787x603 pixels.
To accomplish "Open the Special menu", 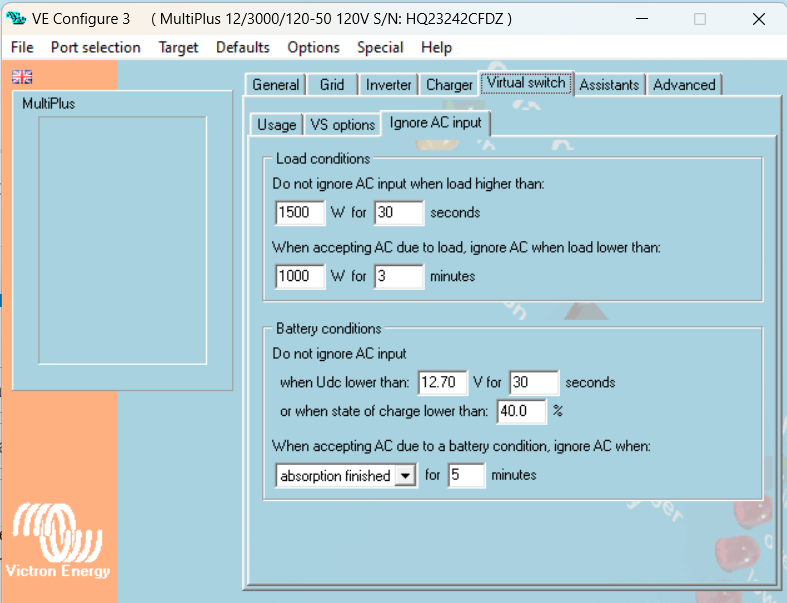I will click(380, 47).
